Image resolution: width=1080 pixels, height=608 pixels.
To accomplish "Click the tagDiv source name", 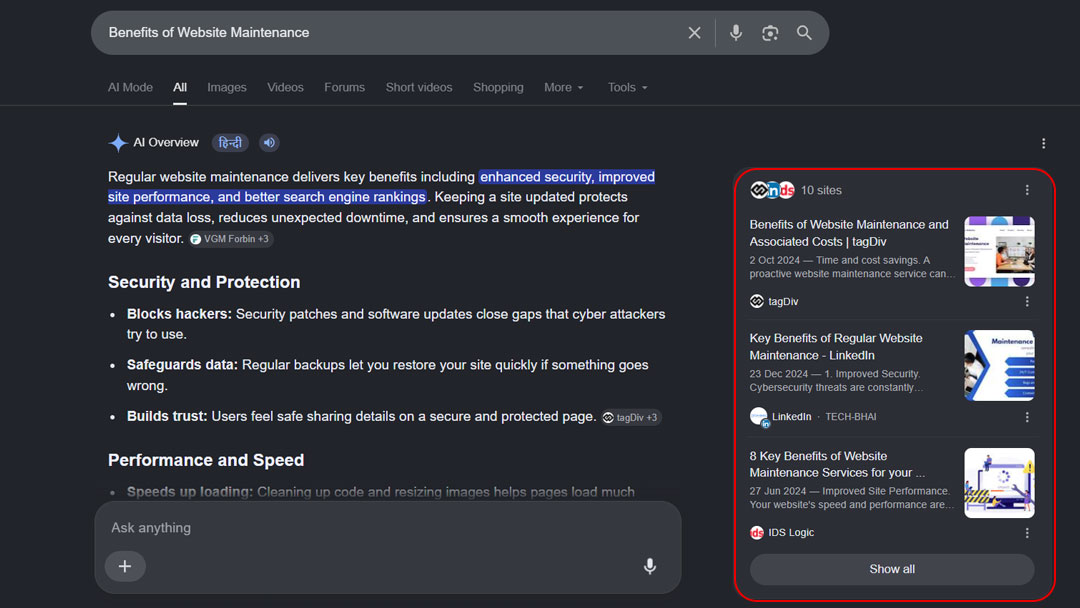I will click(783, 302).
